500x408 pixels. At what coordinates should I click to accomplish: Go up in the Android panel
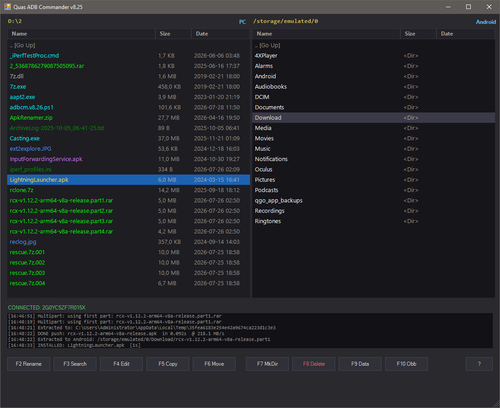[373, 45]
